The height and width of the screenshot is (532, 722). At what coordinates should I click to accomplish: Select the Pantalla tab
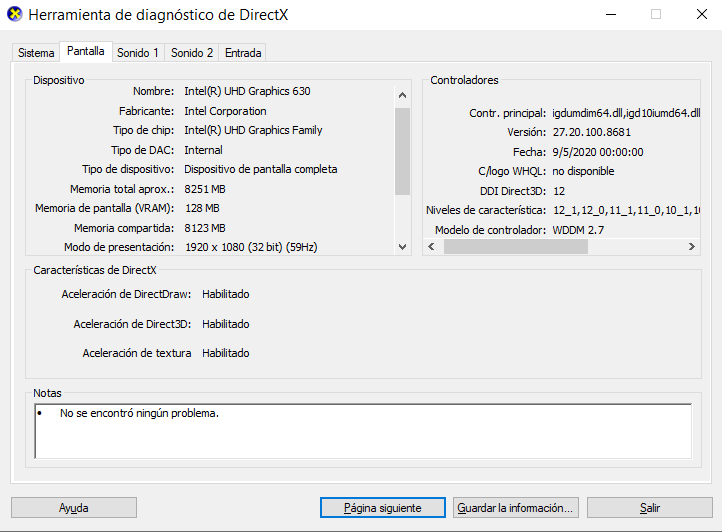tap(86, 51)
